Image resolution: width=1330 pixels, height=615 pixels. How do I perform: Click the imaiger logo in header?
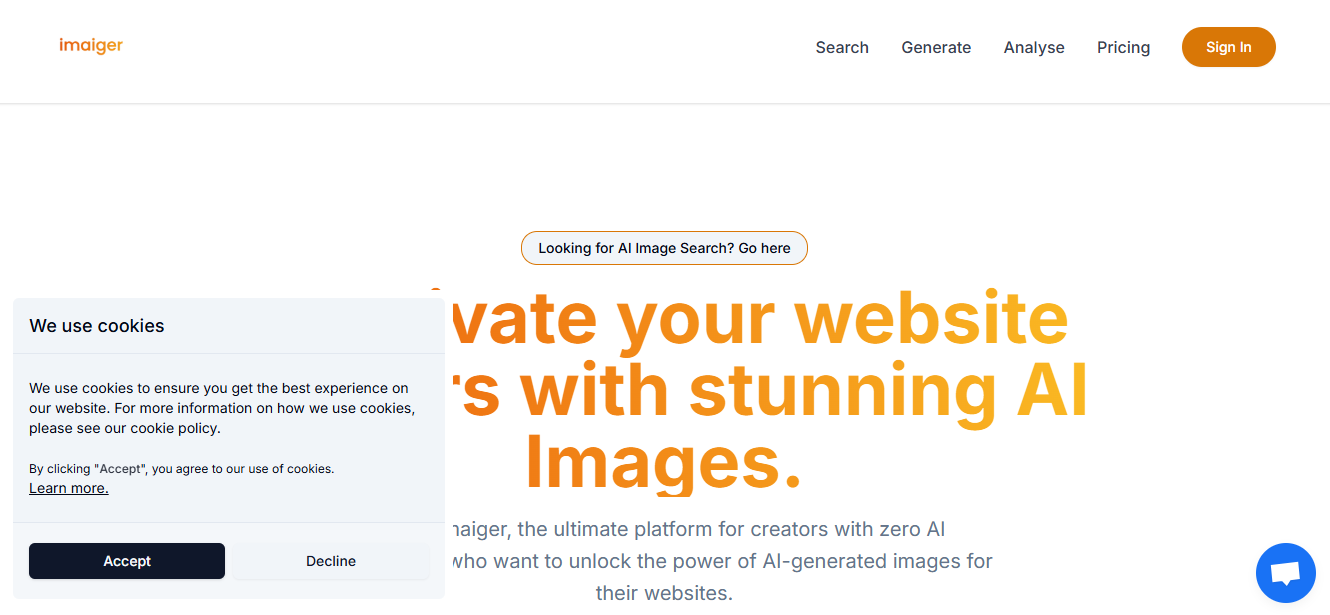point(91,46)
